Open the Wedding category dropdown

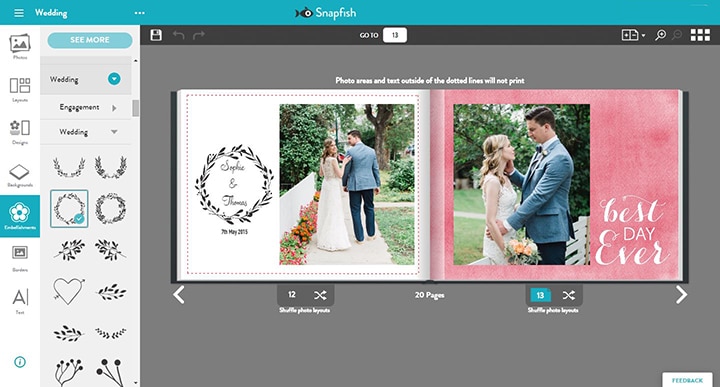point(114,79)
